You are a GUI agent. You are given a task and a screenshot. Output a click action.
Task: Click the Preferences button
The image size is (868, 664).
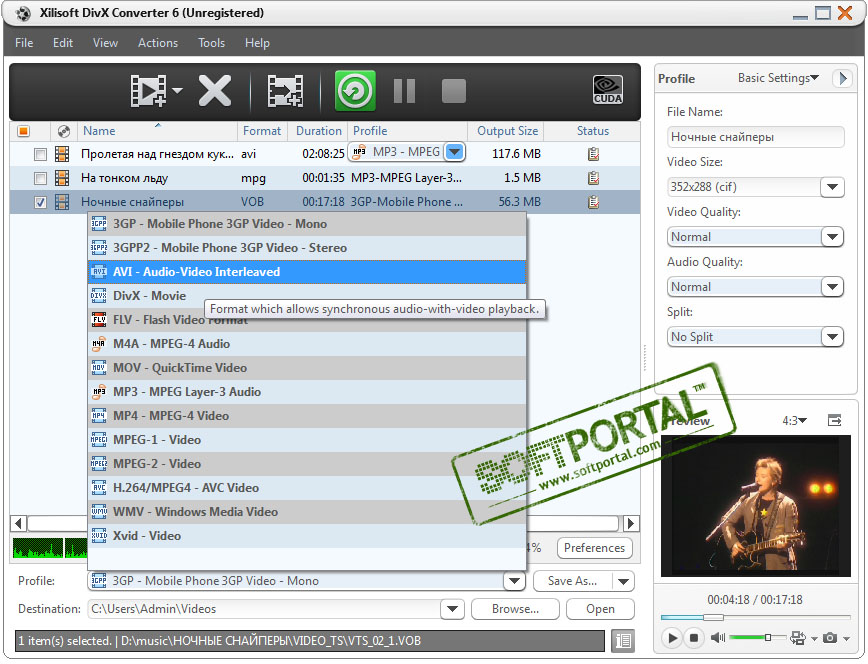[594, 548]
